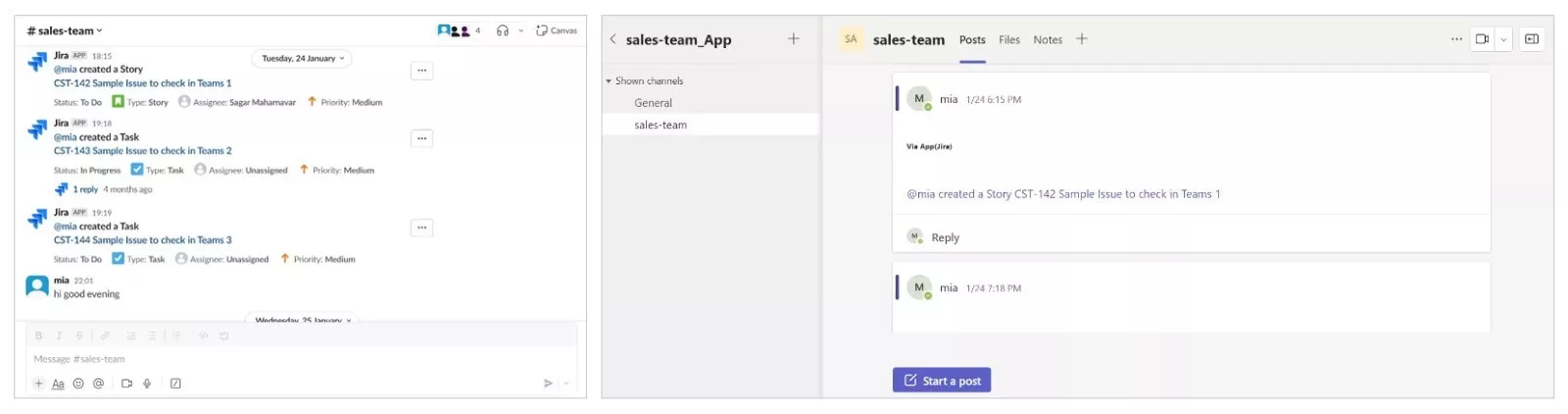The width and height of the screenshot is (1568, 414).
Task: Toggle bulleted list in Slack composer
Action: (152, 336)
